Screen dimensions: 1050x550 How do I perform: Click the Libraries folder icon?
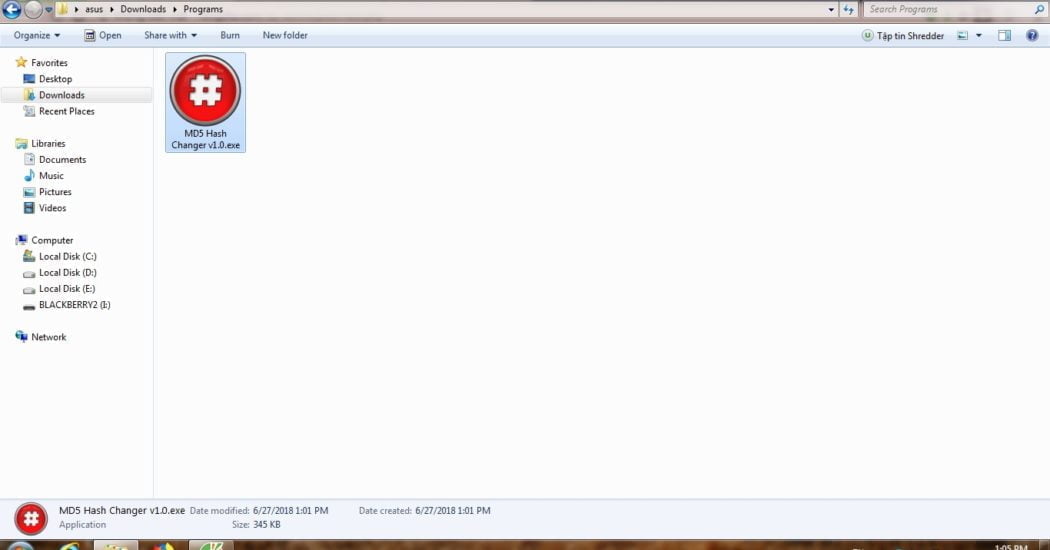21,143
